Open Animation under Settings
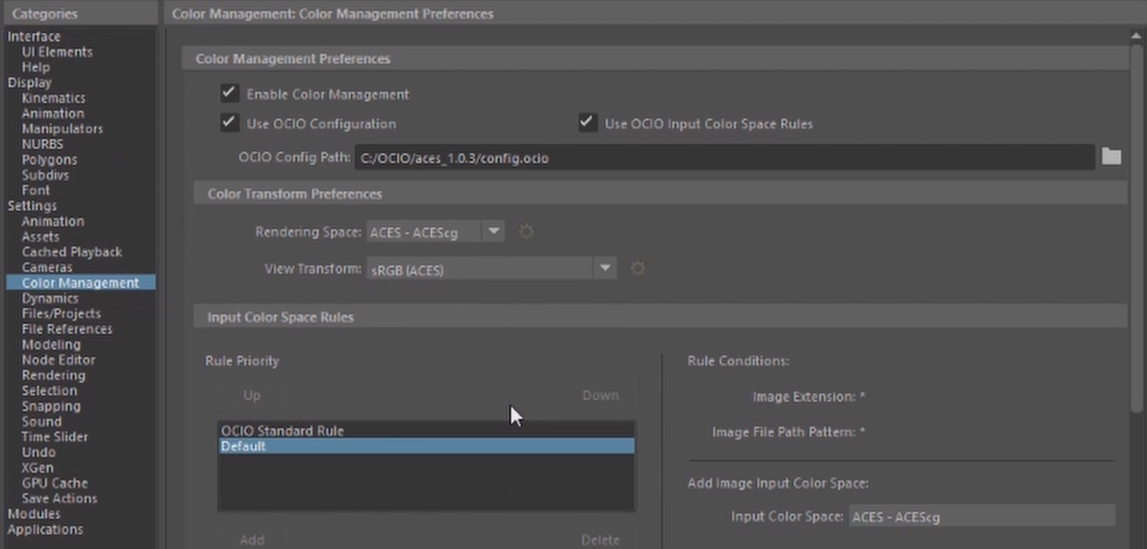 53,221
